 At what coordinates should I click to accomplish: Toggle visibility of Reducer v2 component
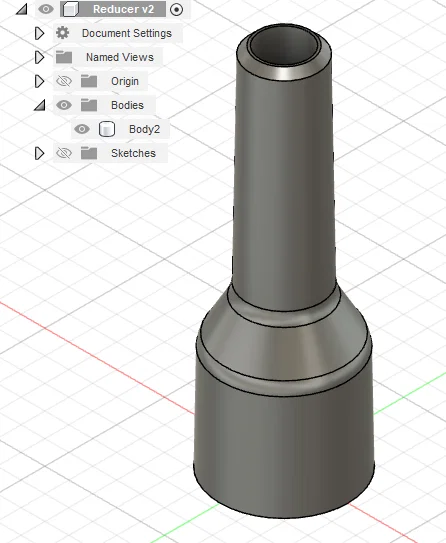pos(46,9)
